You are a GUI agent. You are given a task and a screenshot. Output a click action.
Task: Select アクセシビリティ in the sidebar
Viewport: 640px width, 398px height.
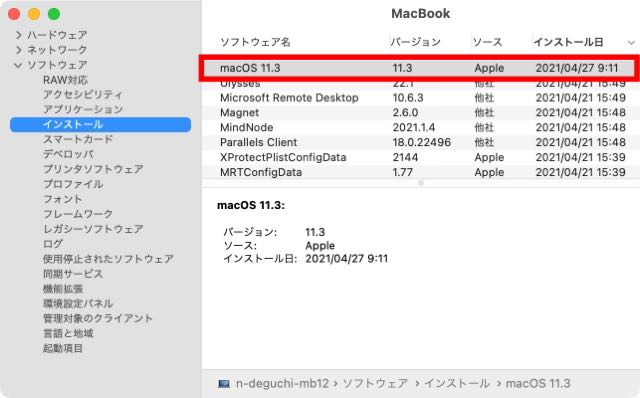(83, 95)
